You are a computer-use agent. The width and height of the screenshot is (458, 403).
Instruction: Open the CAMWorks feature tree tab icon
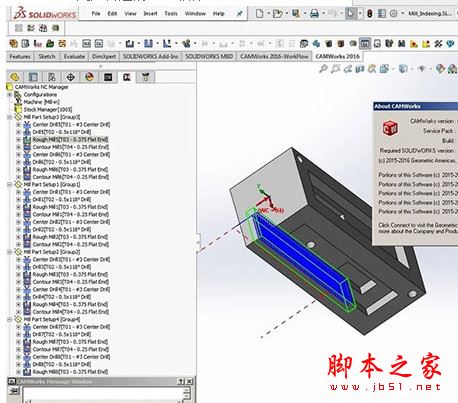tap(108, 77)
